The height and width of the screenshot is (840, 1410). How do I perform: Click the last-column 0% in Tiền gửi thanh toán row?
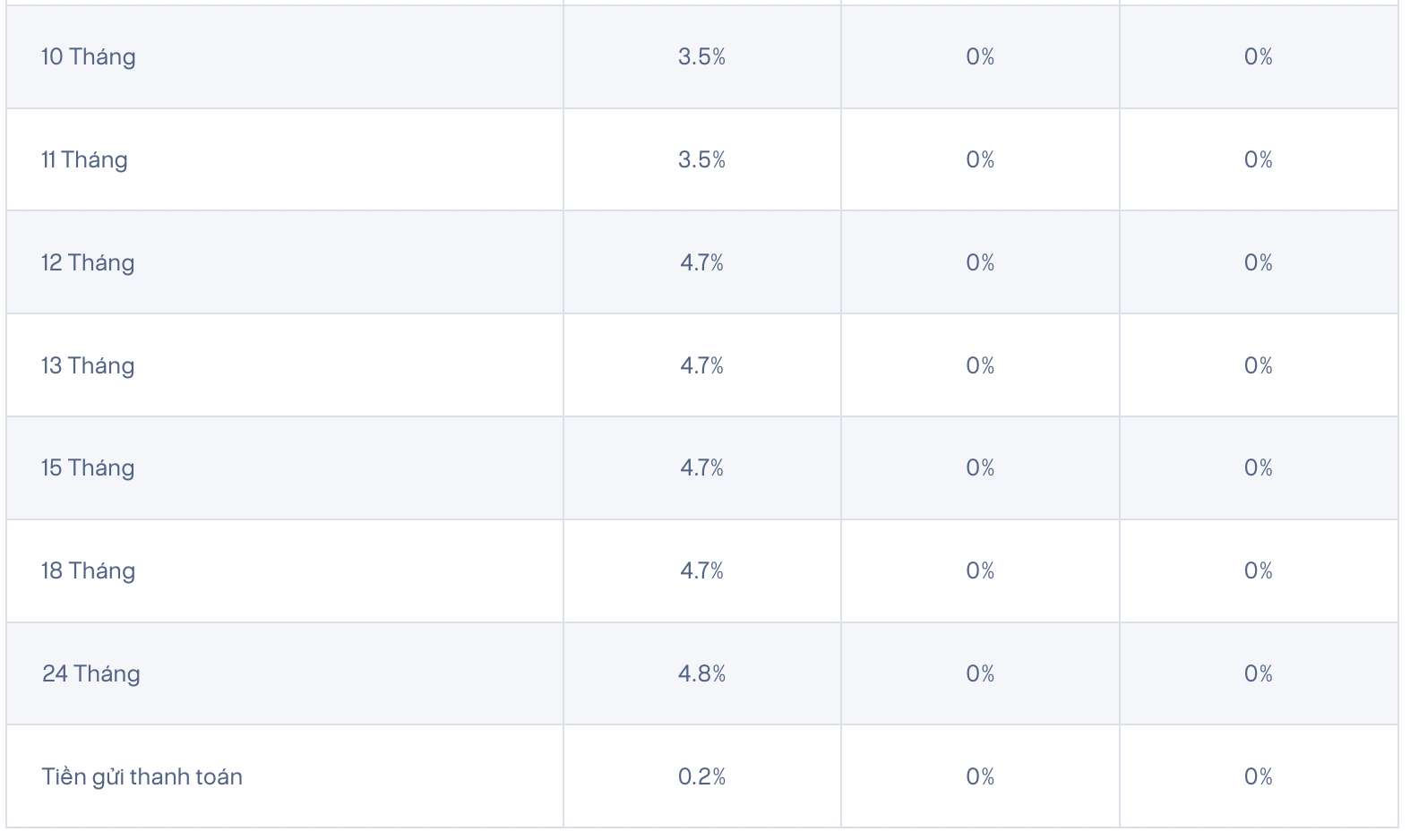pos(1259,777)
